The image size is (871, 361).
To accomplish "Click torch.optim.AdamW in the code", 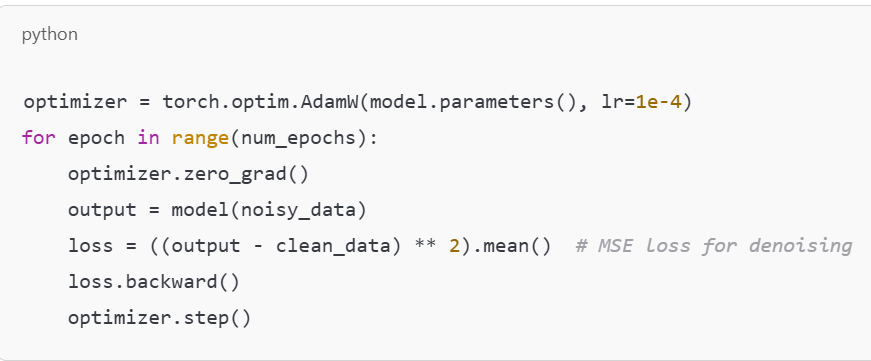I will [261, 102].
